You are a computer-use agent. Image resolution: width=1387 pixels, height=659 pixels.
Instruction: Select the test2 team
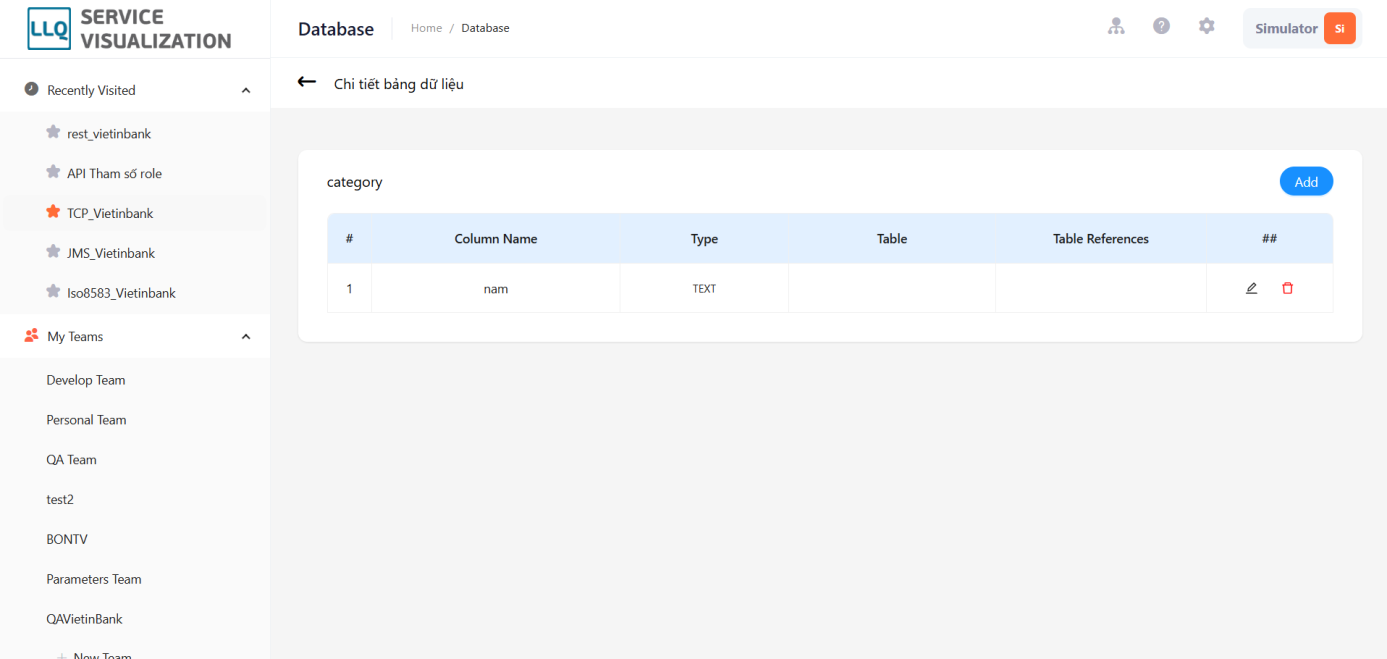coord(60,499)
